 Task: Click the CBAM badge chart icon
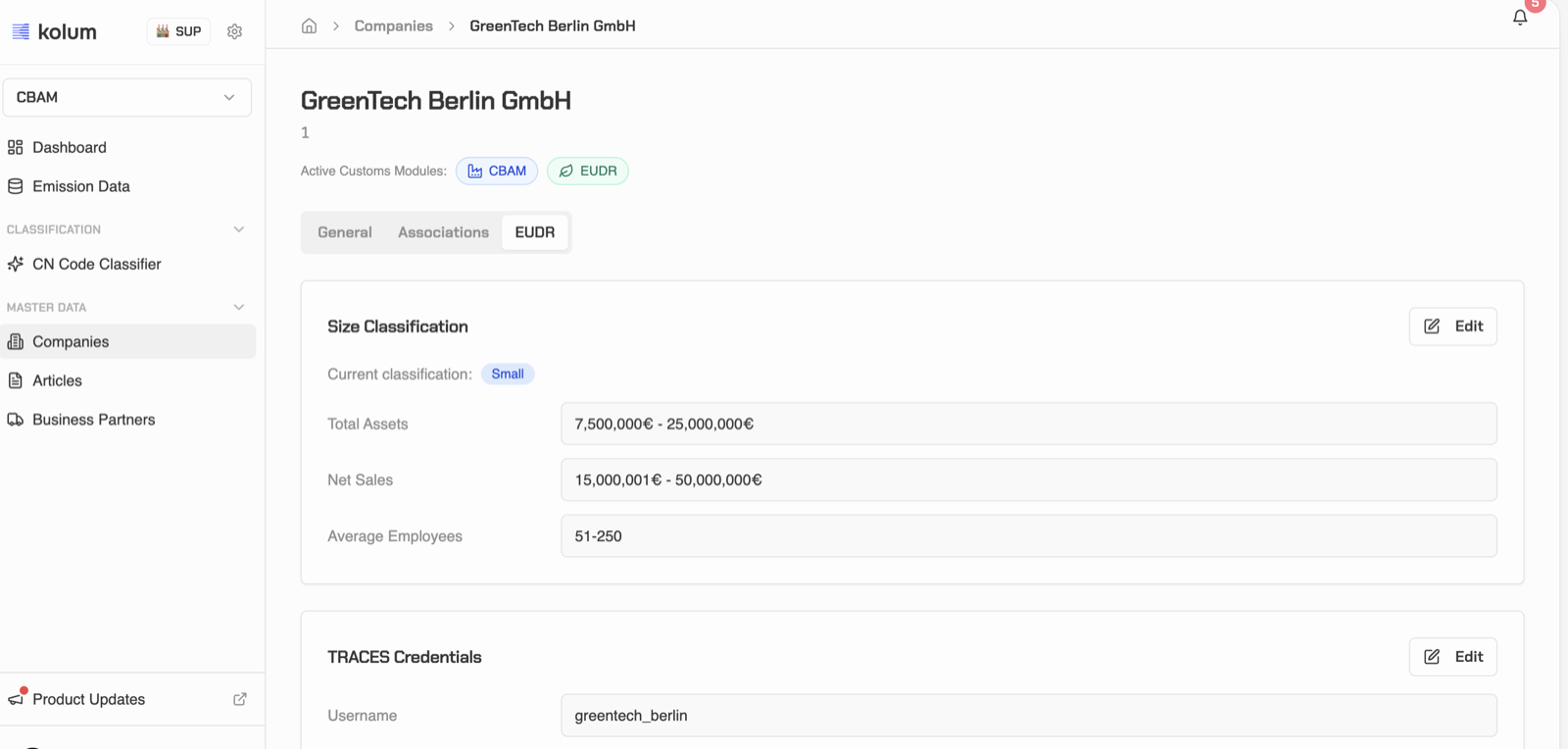475,171
